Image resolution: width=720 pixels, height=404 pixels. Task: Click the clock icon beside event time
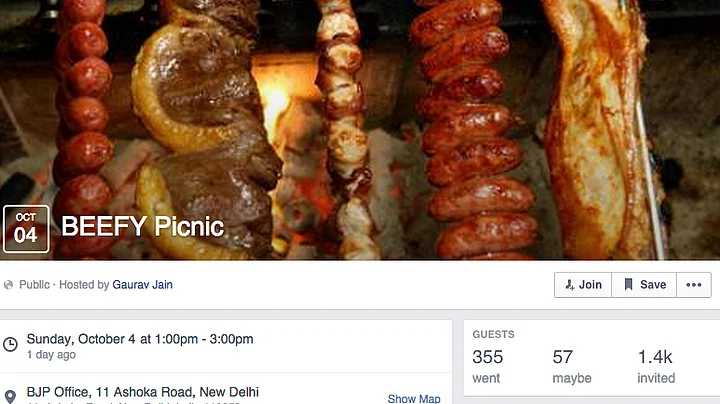point(10,344)
